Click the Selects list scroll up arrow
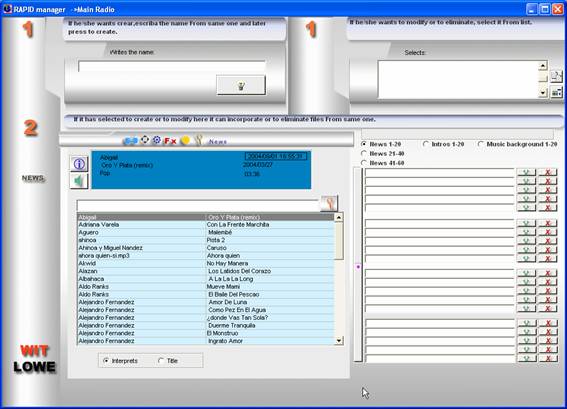The width and height of the screenshot is (567, 409). point(542,66)
